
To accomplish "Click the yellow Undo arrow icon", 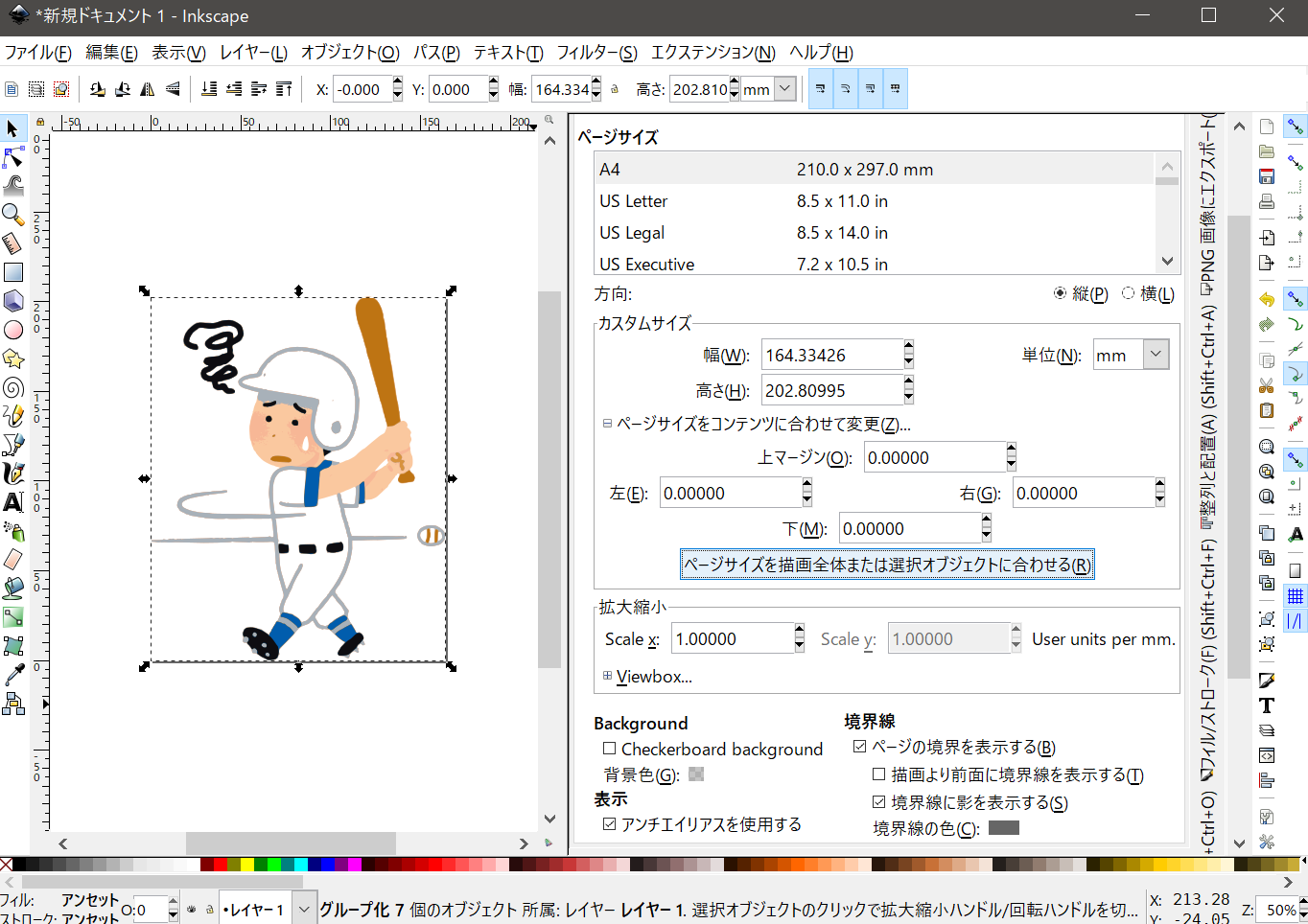I will coord(1267,299).
